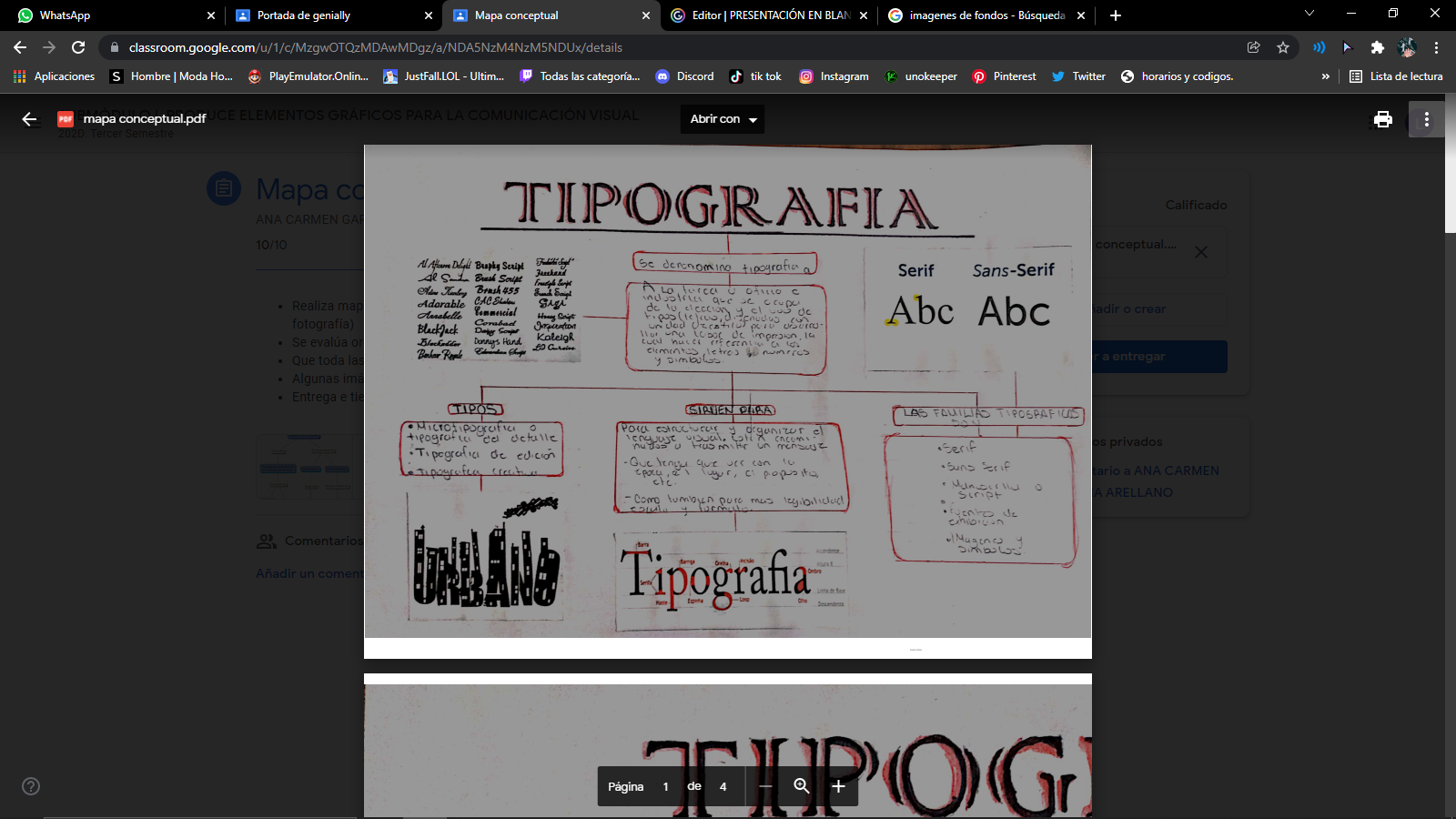Click the help question mark icon
The image size is (1456, 819).
pos(31,786)
